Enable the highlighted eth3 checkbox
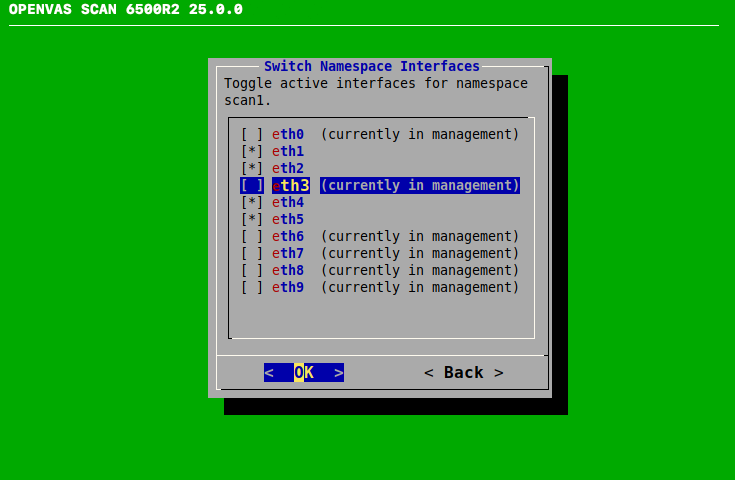The width and height of the screenshot is (735, 480). (x=252, y=185)
